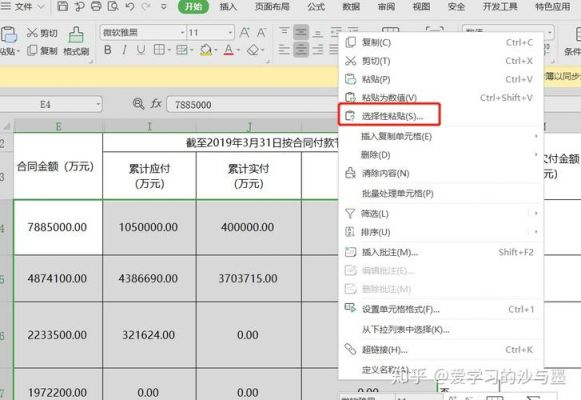Toggle Italic formatting
Screen dimensions: 581x400
click(124, 50)
